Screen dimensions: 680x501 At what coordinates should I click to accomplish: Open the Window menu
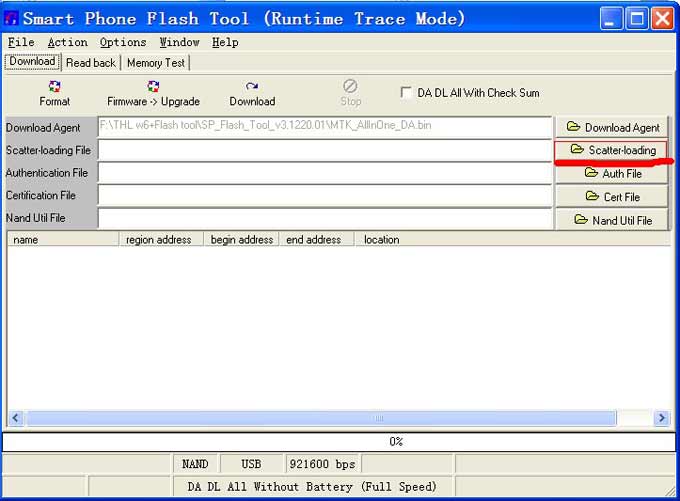click(180, 42)
